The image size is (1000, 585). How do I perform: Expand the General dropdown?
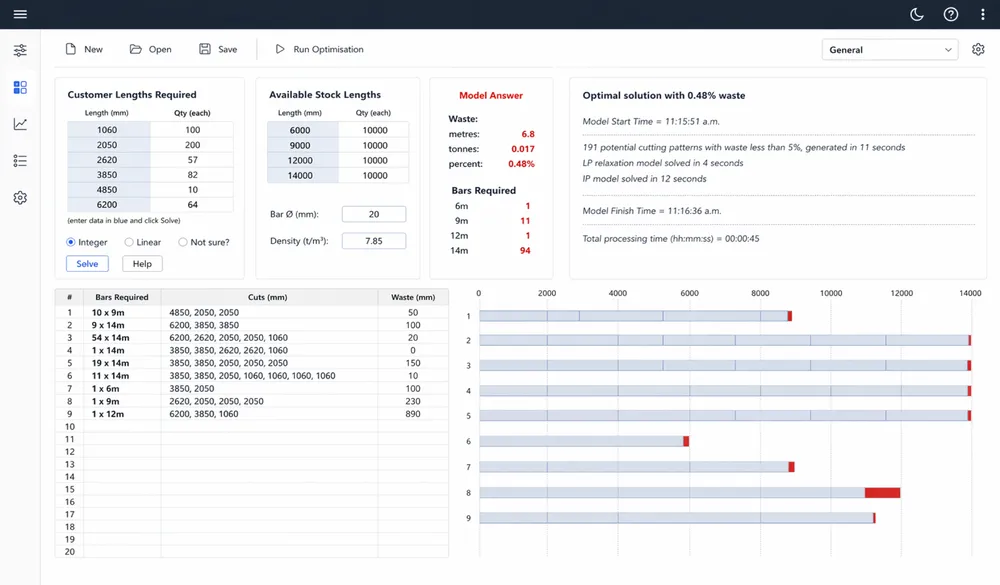click(889, 49)
